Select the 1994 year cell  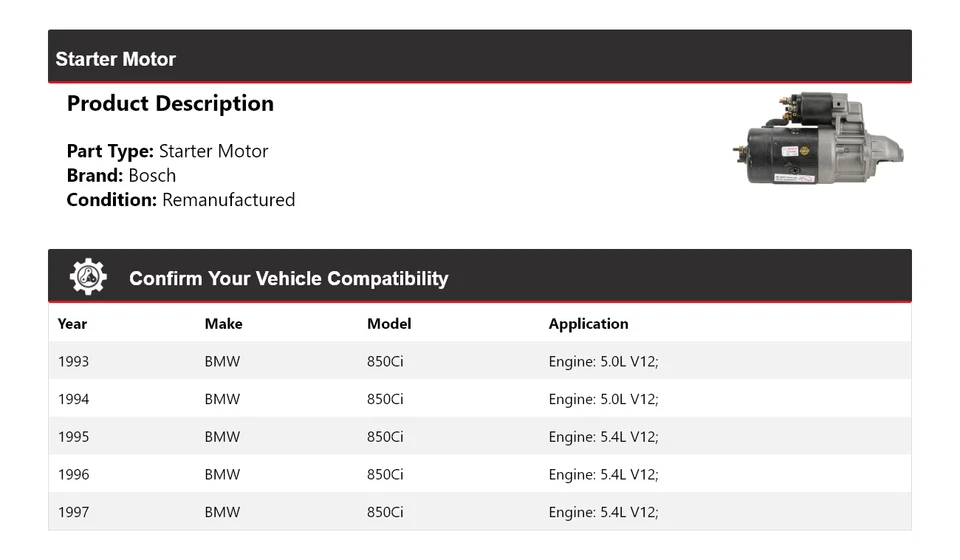point(73,399)
